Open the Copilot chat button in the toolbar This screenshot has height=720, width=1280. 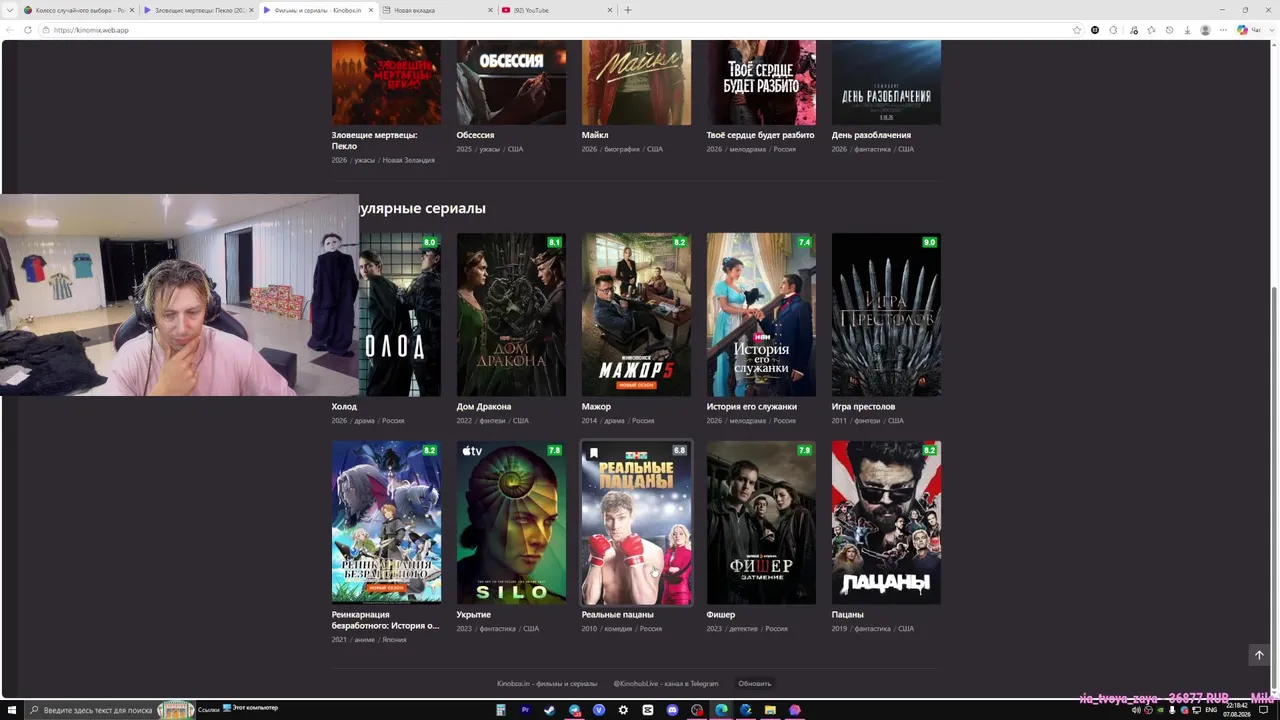[x=1249, y=30]
